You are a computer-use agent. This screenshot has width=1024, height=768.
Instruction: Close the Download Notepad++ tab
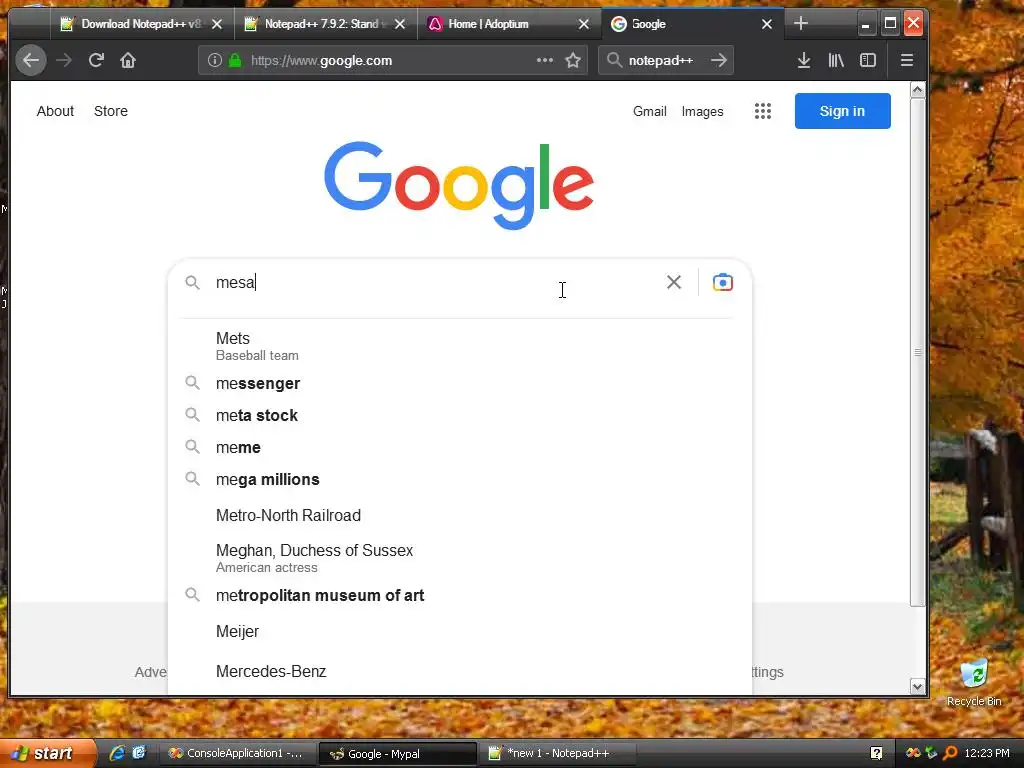[217, 24]
